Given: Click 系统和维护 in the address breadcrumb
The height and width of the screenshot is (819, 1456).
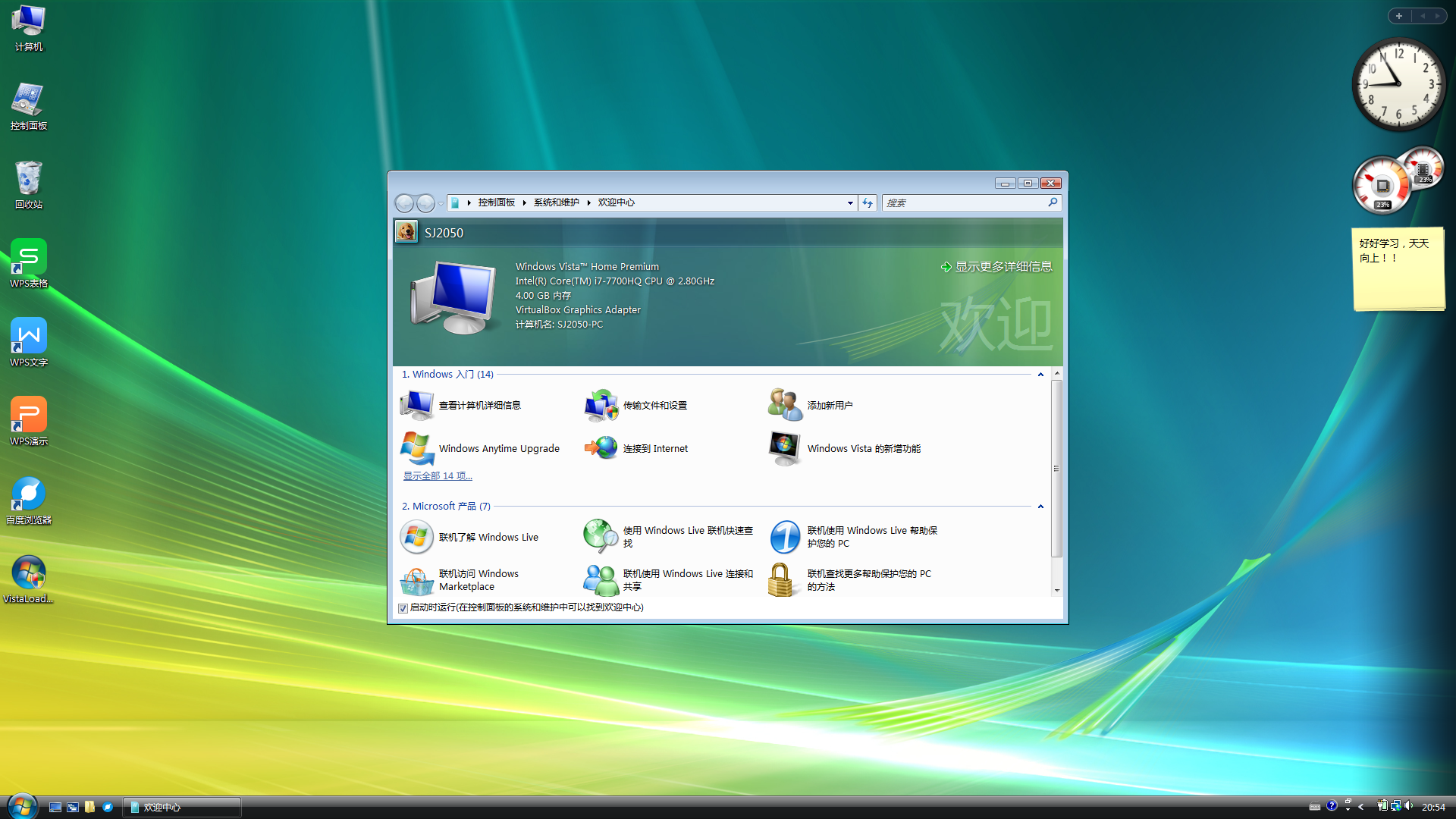Looking at the screenshot, I should [x=556, y=203].
